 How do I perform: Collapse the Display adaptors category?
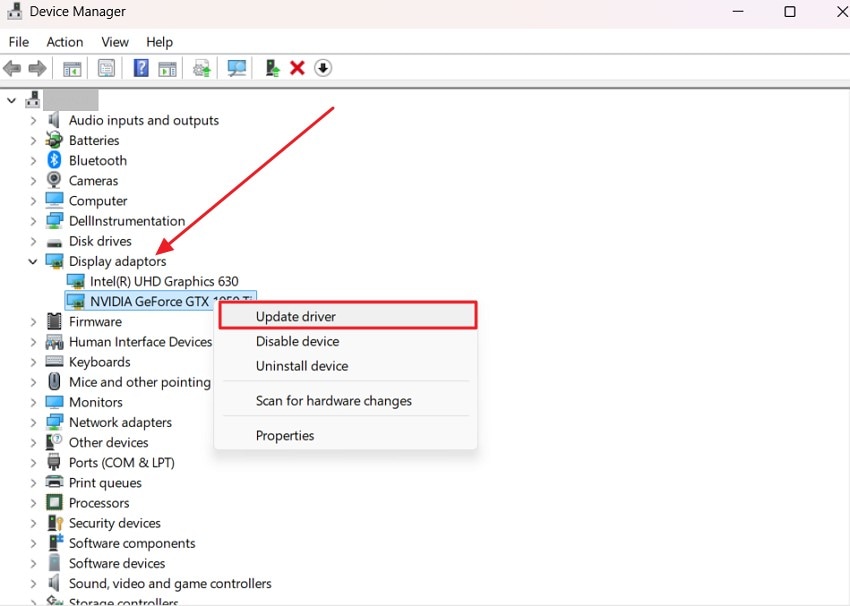31,261
